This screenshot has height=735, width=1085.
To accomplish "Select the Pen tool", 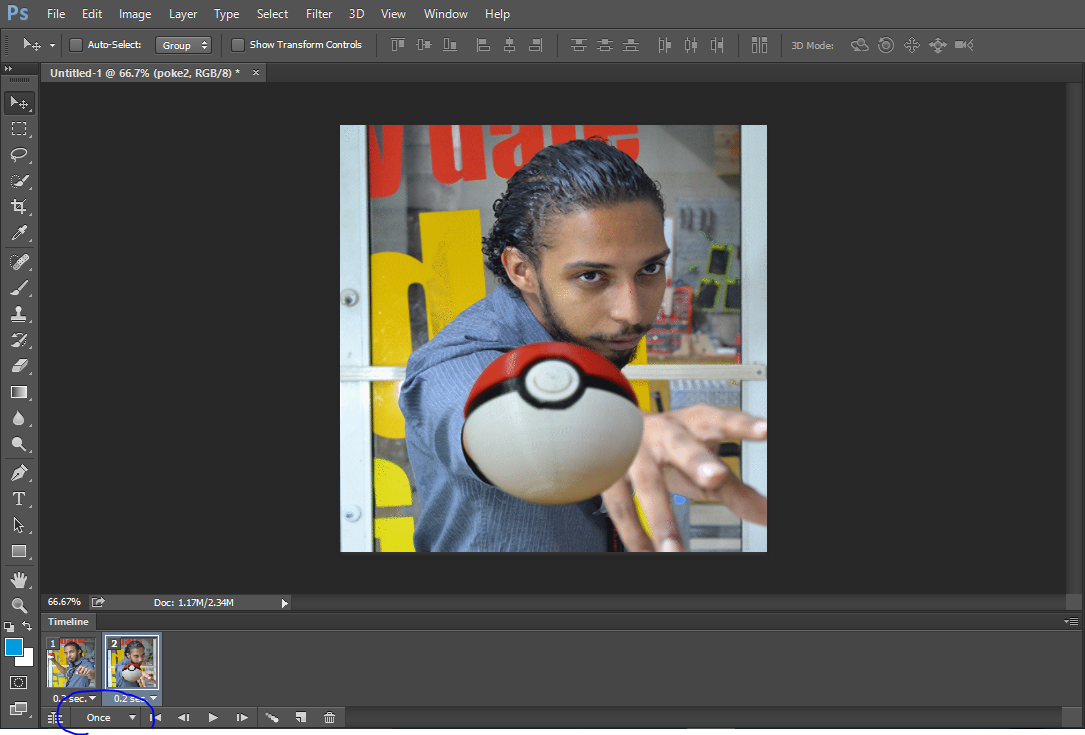I will [x=19, y=473].
